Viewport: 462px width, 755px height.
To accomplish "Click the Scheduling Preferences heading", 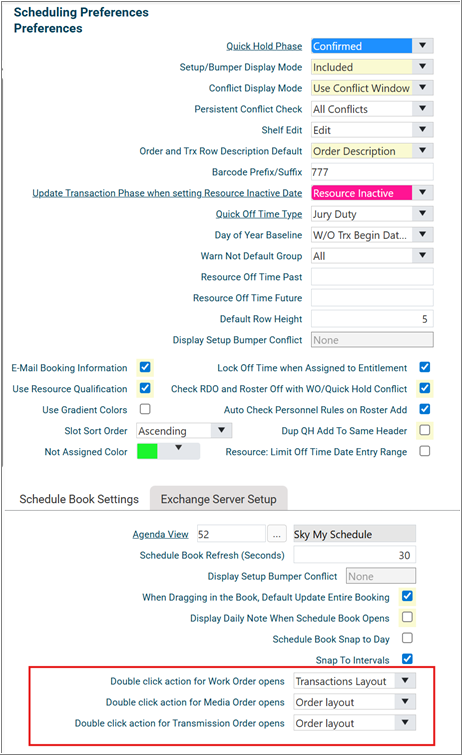I will pos(81,12).
